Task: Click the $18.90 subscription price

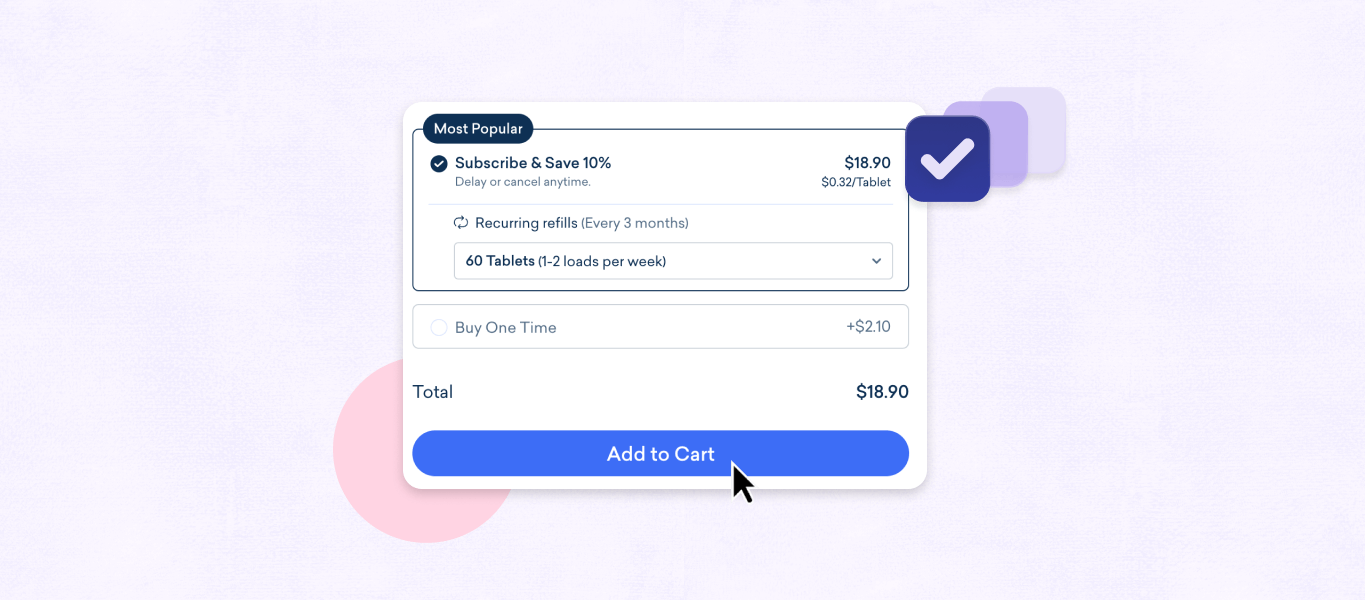Action: [x=869, y=162]
